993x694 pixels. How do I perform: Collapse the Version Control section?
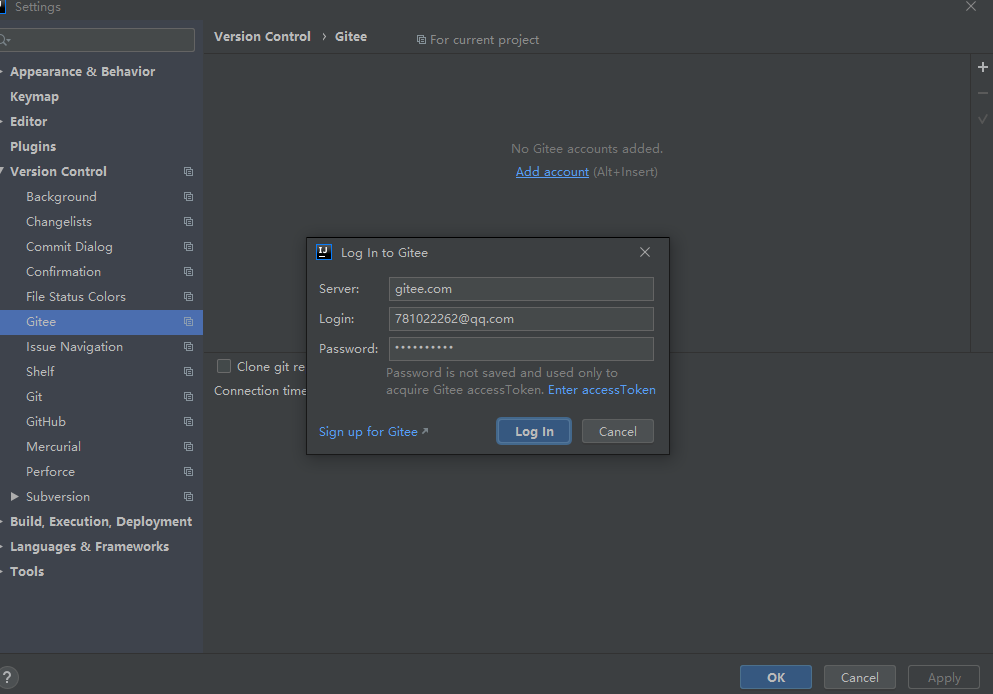2,171
